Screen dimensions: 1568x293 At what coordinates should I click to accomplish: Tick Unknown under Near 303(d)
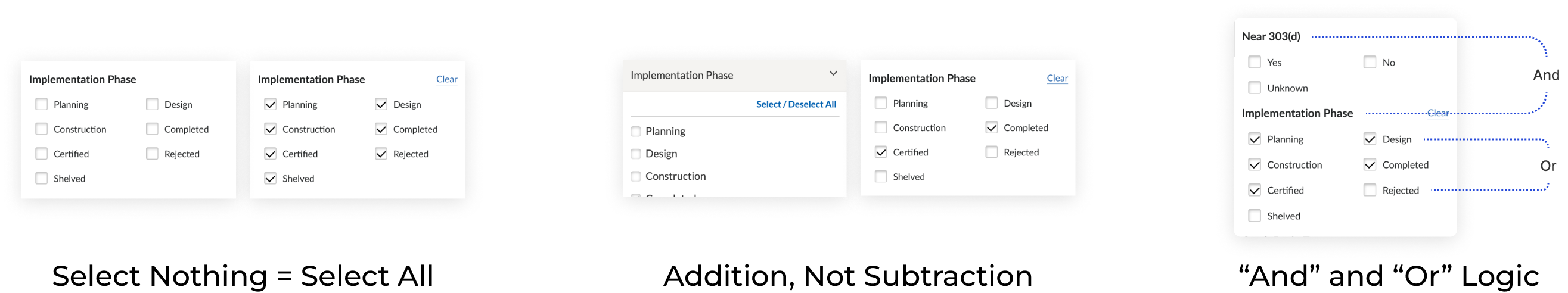1255,88
